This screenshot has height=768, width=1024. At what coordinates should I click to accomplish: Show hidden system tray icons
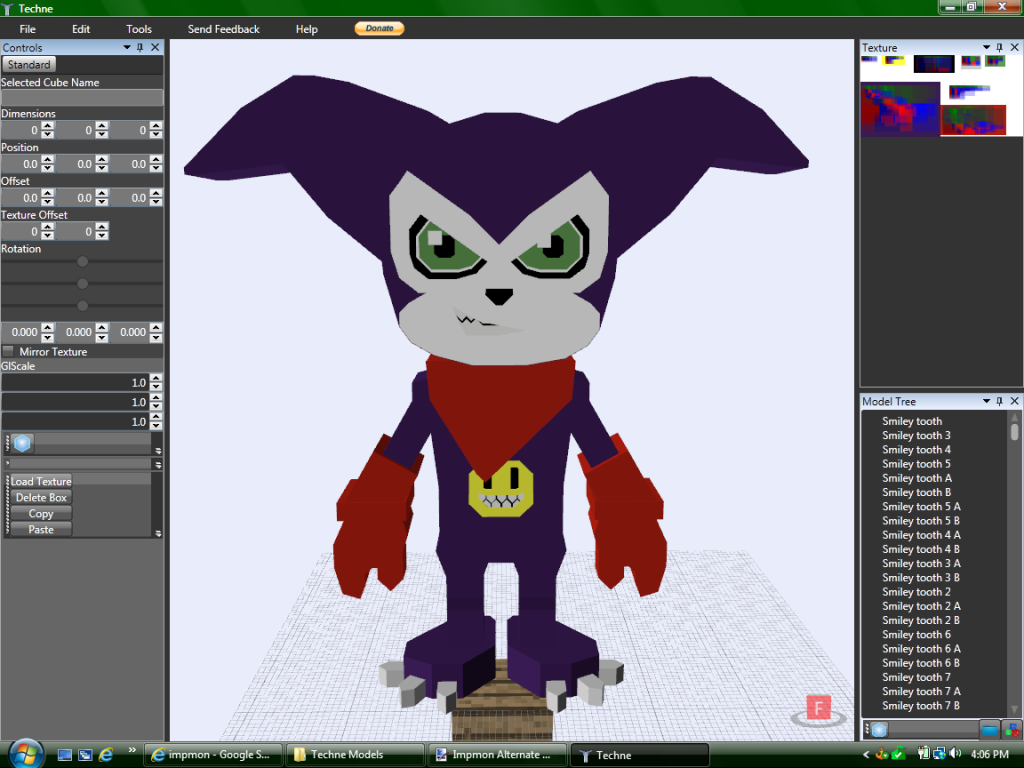[x=866, y=754]
